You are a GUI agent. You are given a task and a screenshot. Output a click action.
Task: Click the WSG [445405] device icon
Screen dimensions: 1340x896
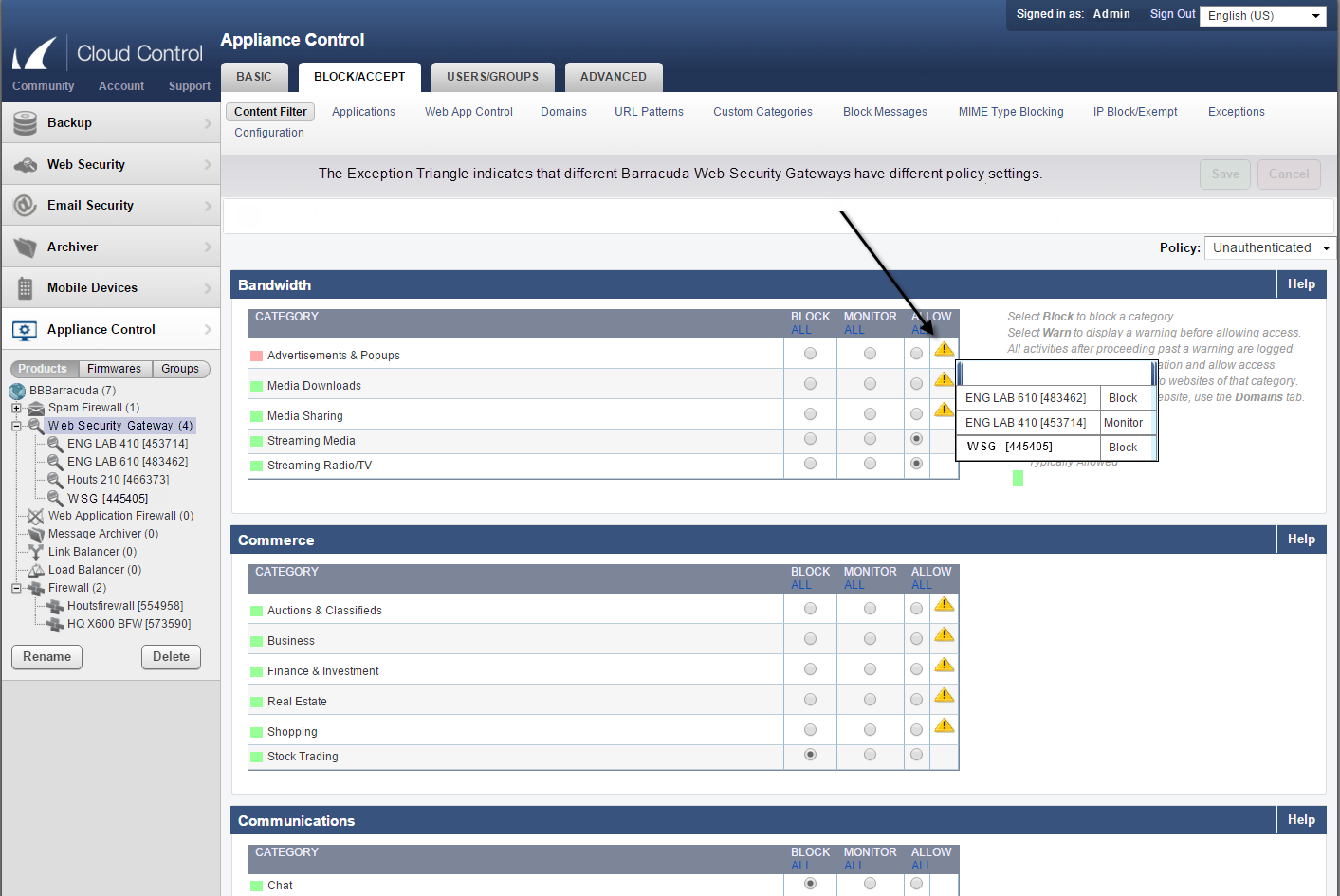pyautogui.click(x=55, y=498)
